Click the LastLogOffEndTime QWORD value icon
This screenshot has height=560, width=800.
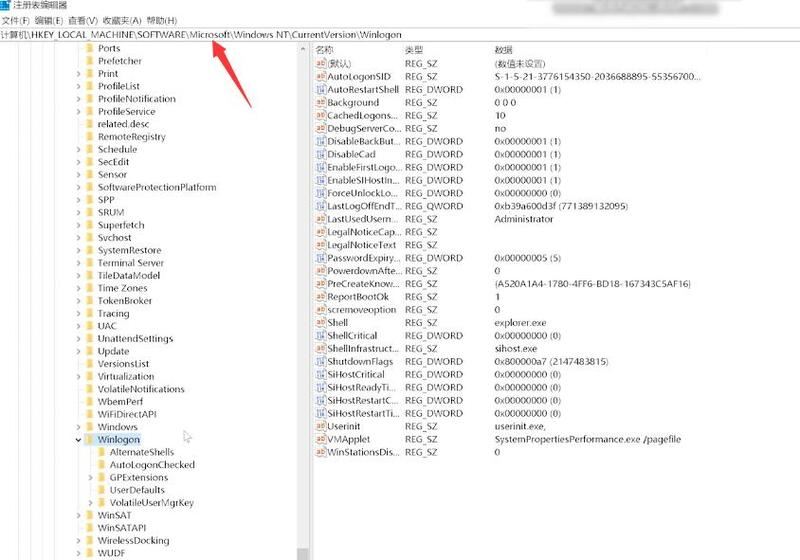(x=320, y=206)
